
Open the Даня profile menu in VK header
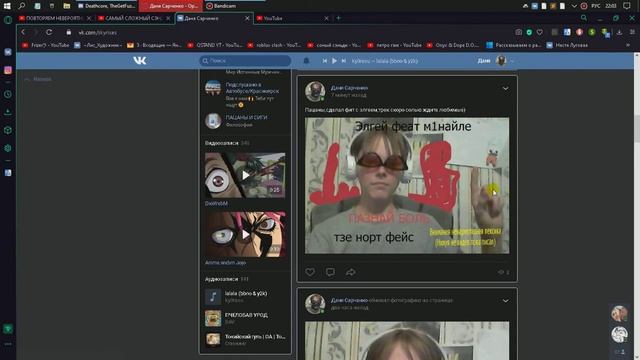coord(495,61)
